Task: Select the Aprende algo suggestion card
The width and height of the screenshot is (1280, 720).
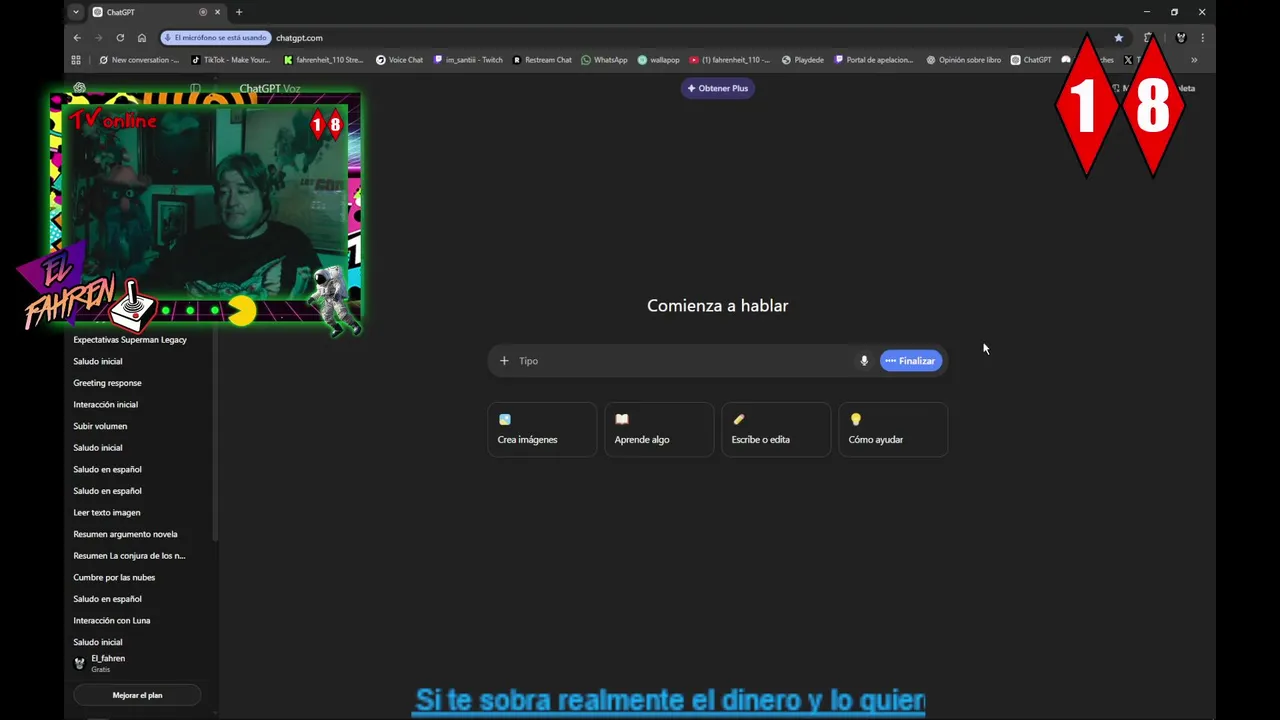Action: [659, 429]
